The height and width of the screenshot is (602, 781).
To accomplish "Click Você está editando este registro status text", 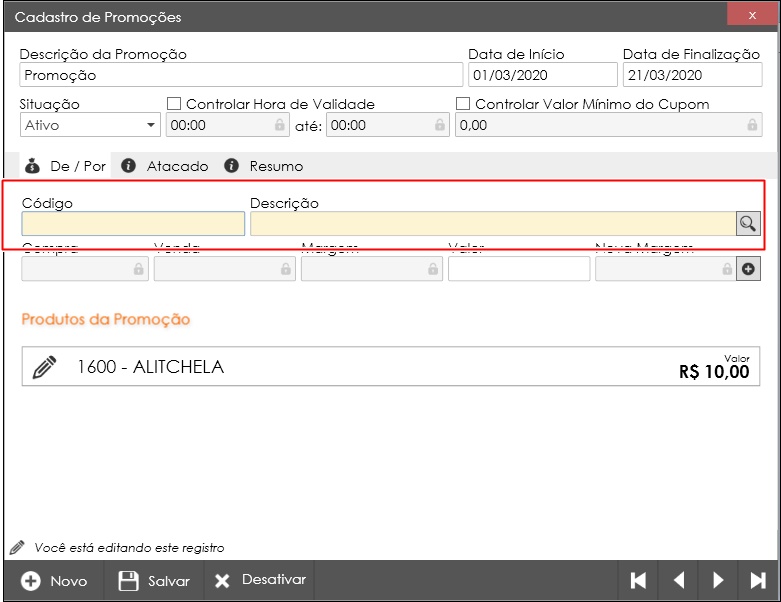I will 129,548.
